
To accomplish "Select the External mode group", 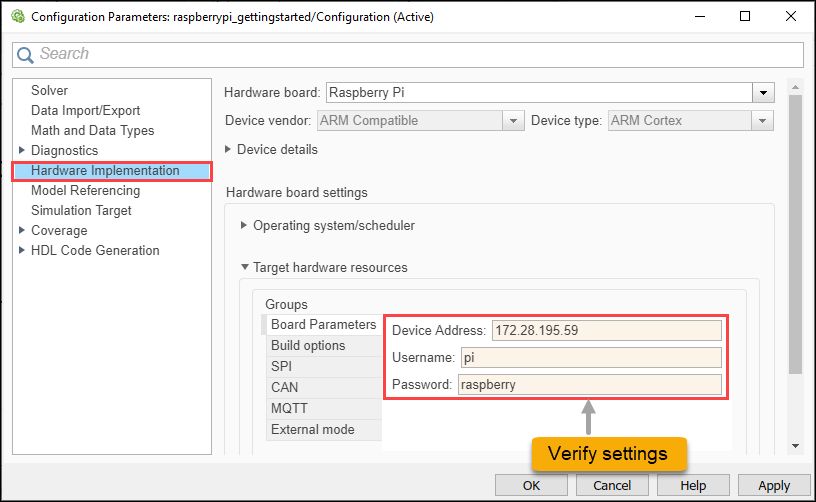I will [312, 430].
